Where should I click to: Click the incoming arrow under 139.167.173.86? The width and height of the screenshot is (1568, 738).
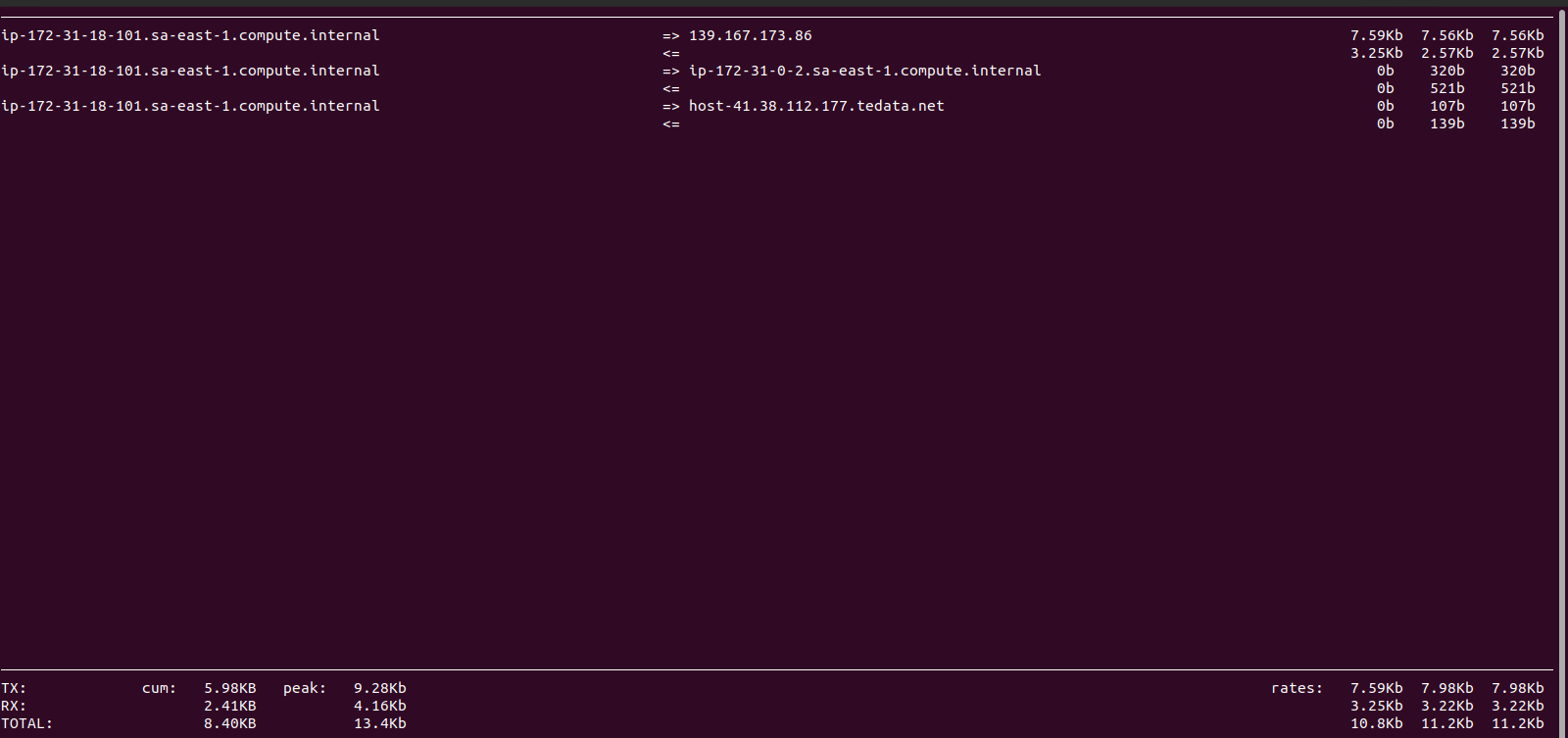pos(670,53)
